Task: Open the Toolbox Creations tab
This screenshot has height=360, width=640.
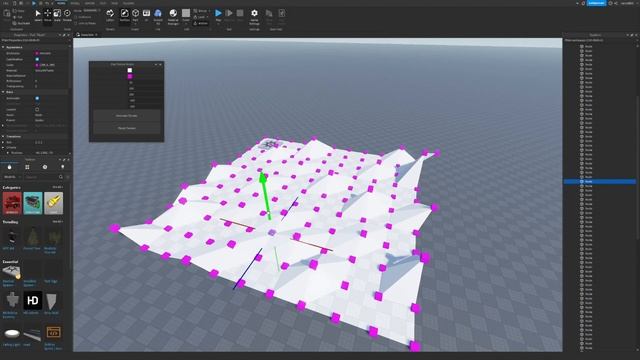Action: (x=62, y=167)
